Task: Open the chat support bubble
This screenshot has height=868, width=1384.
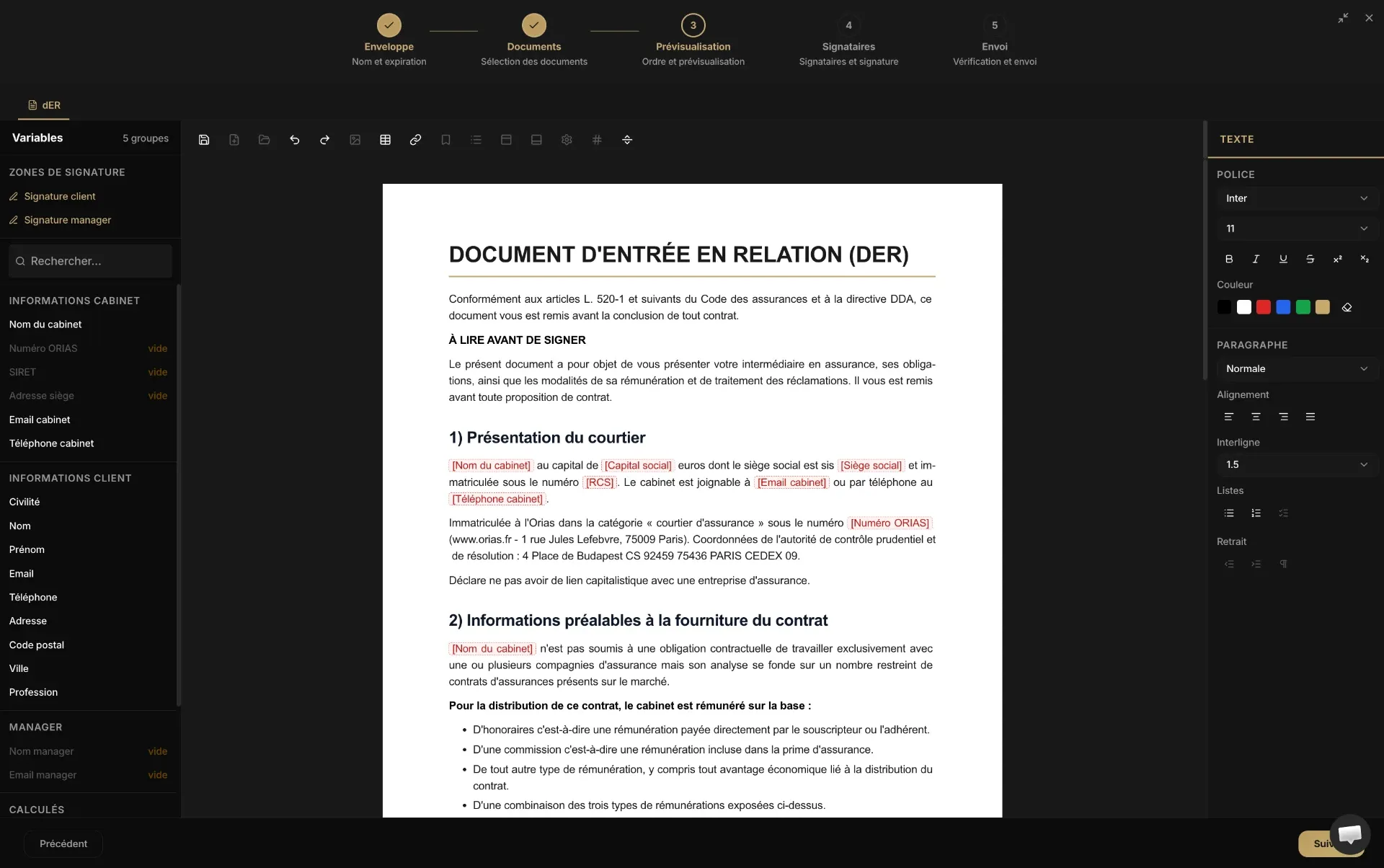Action: [1349, 834]
